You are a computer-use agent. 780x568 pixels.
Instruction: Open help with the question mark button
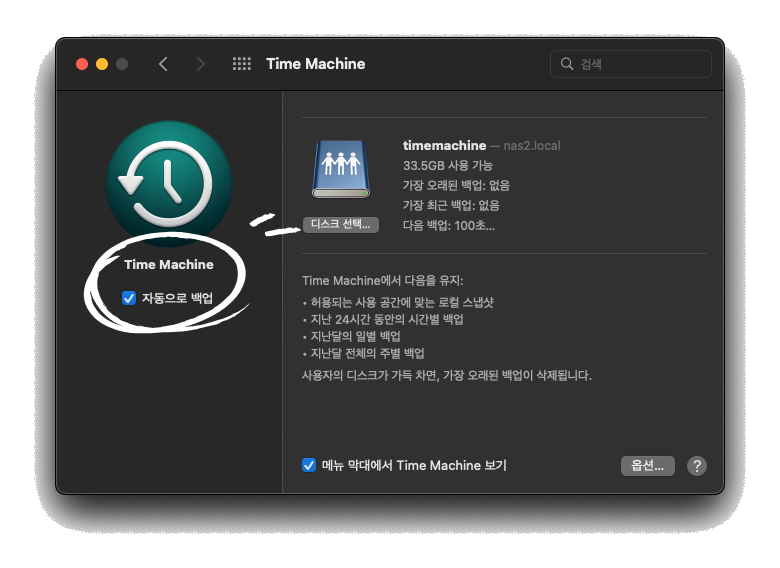point(697,466)
